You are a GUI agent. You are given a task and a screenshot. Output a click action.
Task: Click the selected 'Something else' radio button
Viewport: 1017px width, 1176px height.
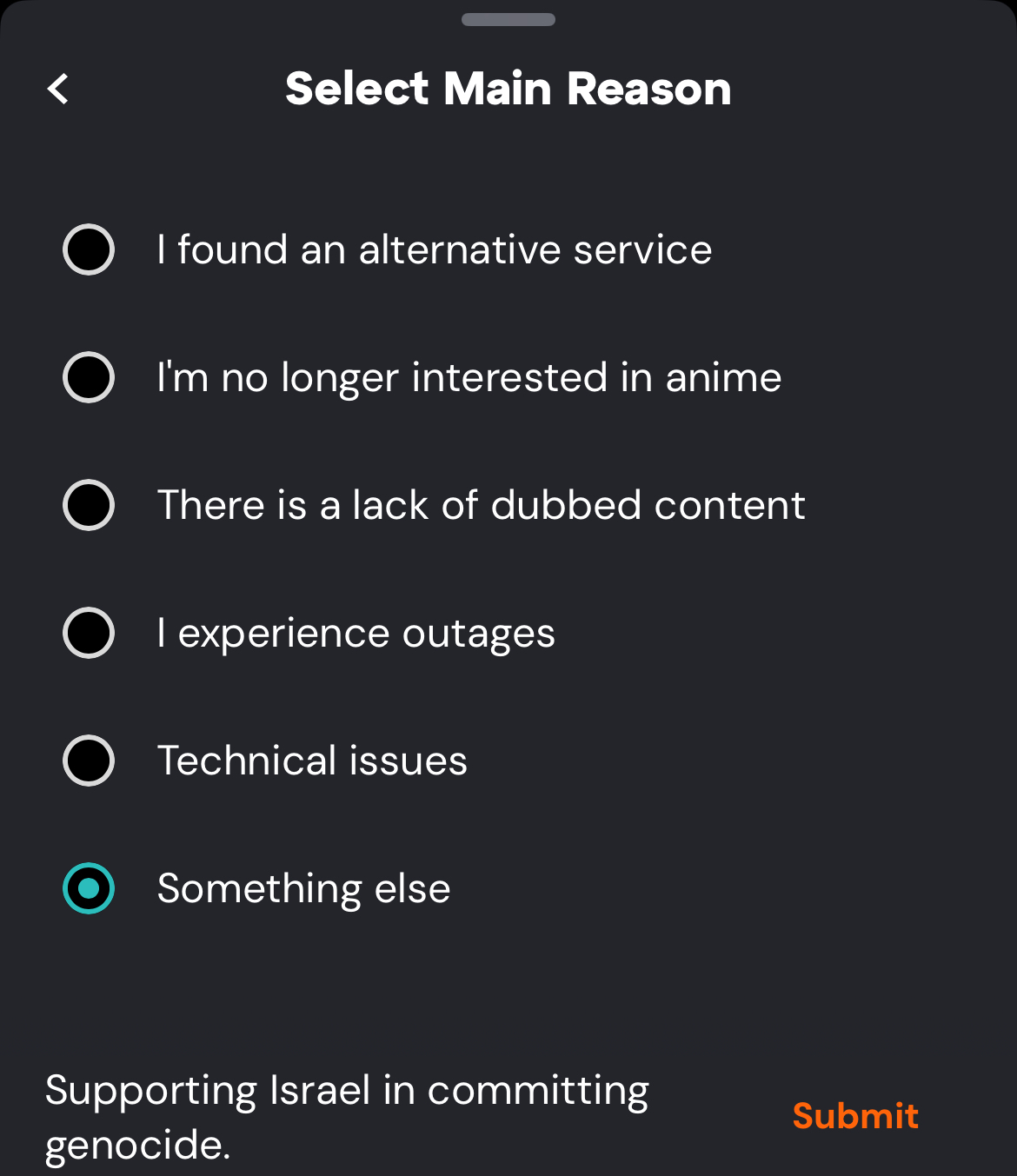point(89,888)
